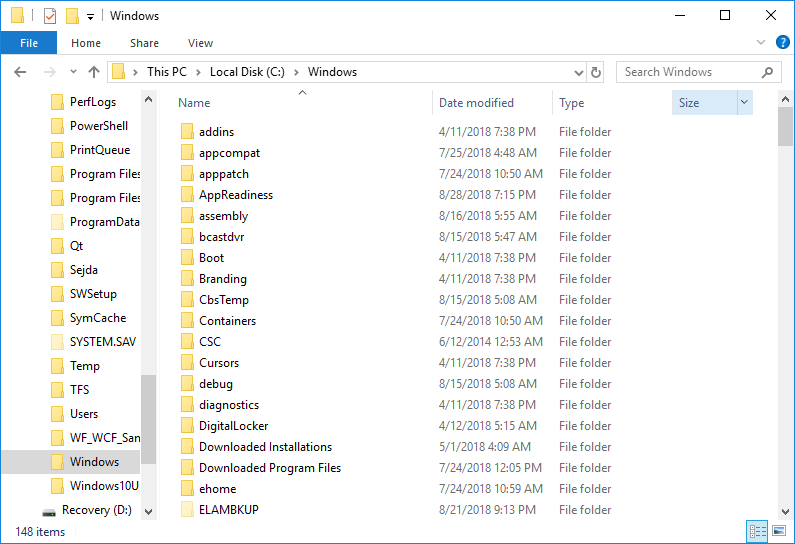Screen dimensions: 795x544
Task: Open the recent locations dropdown
Action: (74, 72)
